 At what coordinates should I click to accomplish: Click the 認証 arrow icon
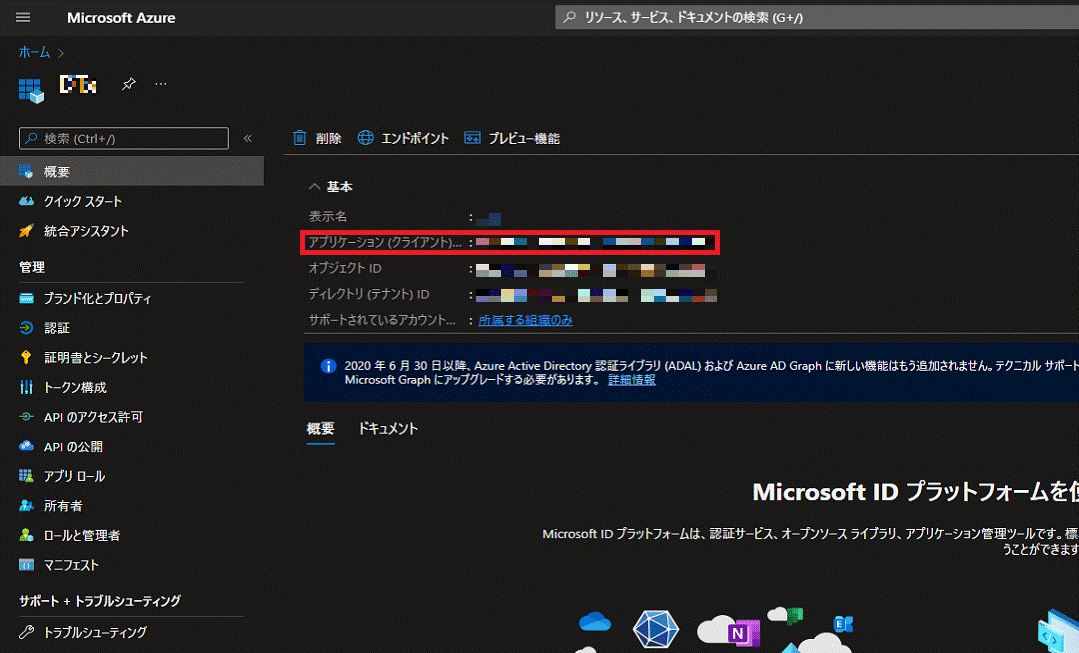(x=26, y=328)
